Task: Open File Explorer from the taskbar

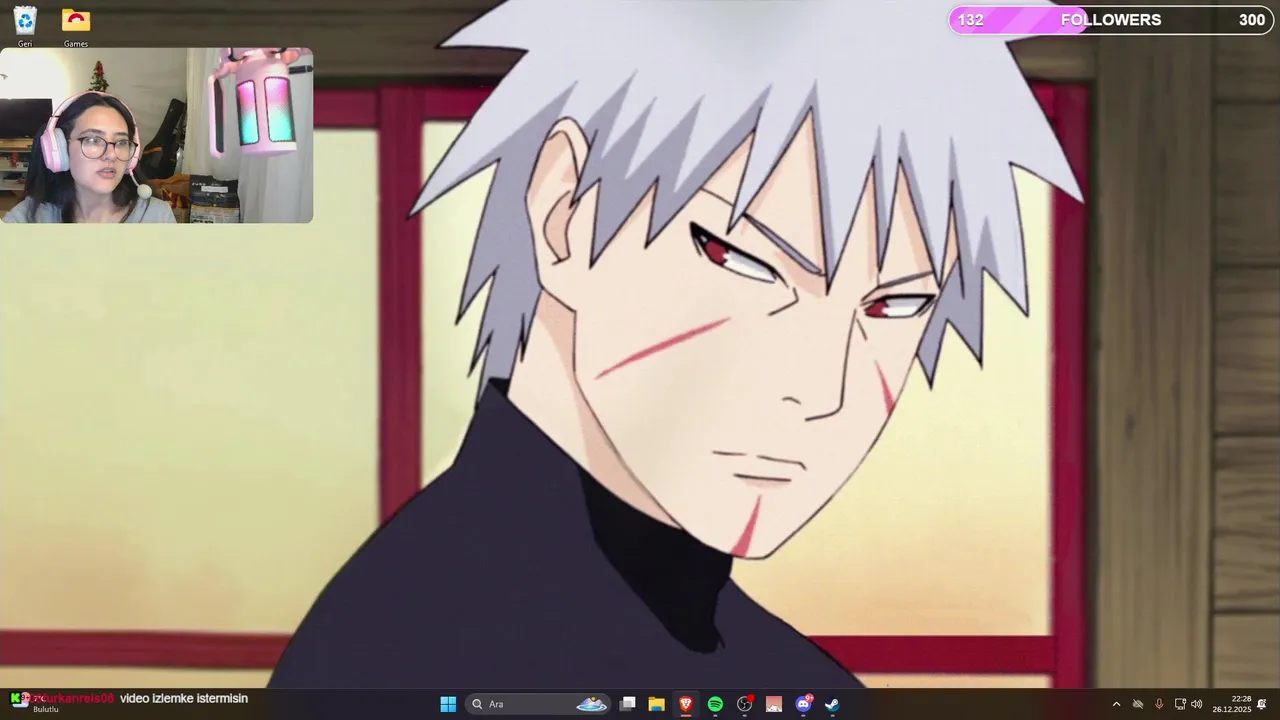Action: pyautogui.click(x=656, y=704)
